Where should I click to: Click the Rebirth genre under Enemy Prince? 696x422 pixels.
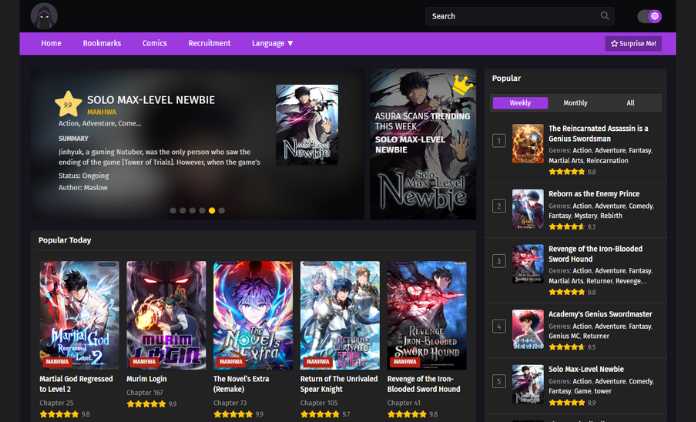[x=611, y=216]
